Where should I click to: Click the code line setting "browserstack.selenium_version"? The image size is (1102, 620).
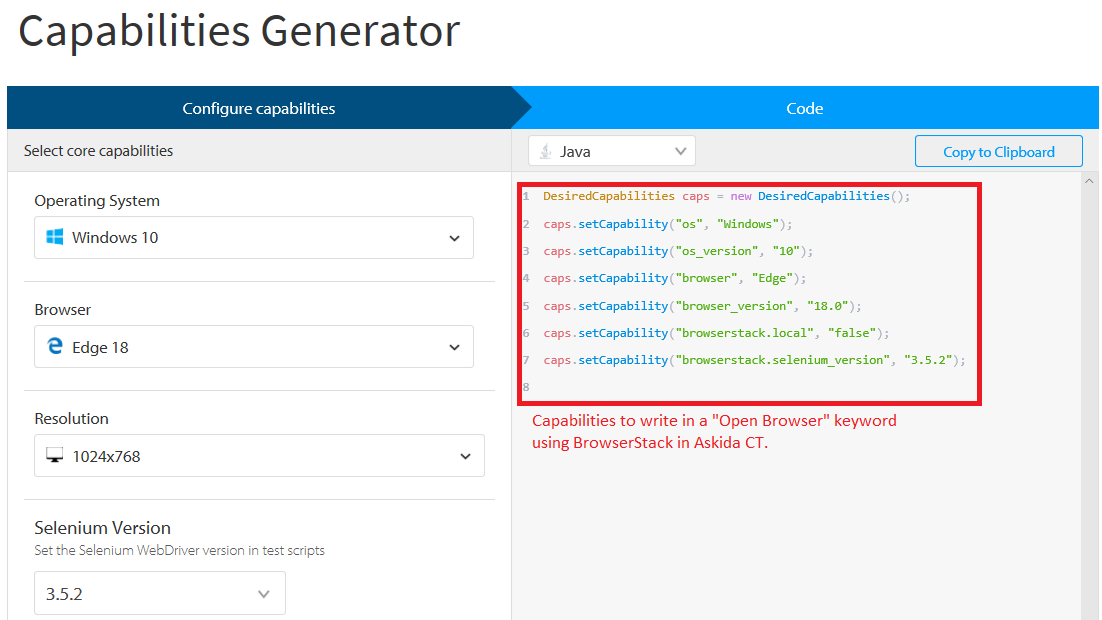tap(754, 360)
